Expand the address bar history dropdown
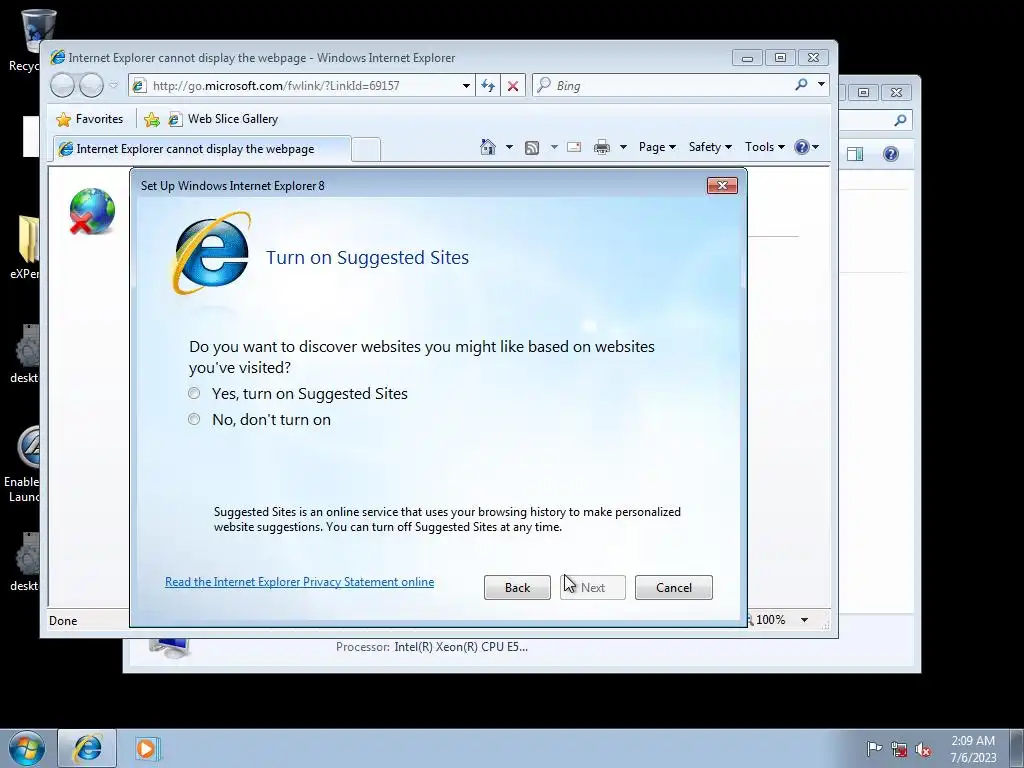 coord(466,86)
